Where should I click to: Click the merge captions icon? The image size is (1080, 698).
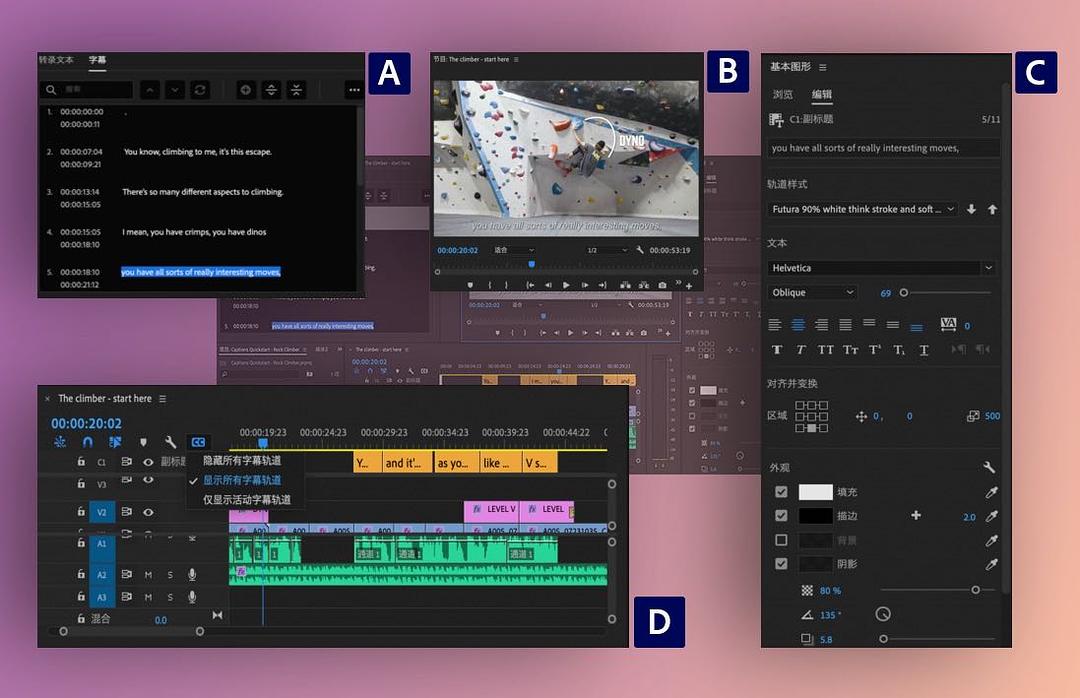pyautogui.click(x=296, y=90)
